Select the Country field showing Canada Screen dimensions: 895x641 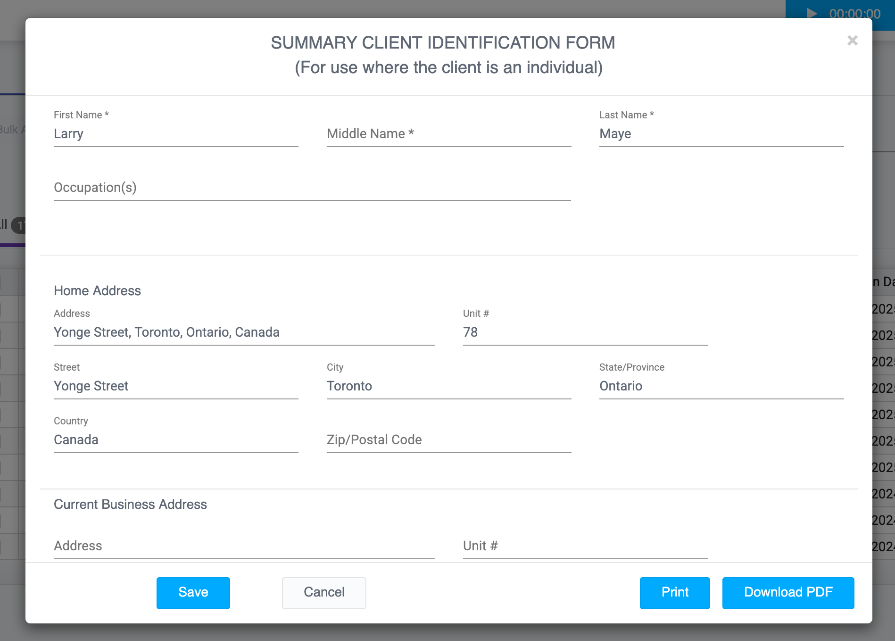[175, 440]
